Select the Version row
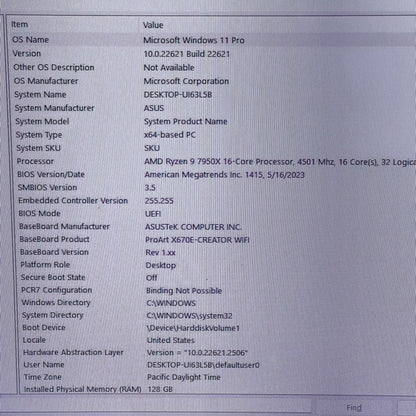416x416 pixels. [212, 54]
